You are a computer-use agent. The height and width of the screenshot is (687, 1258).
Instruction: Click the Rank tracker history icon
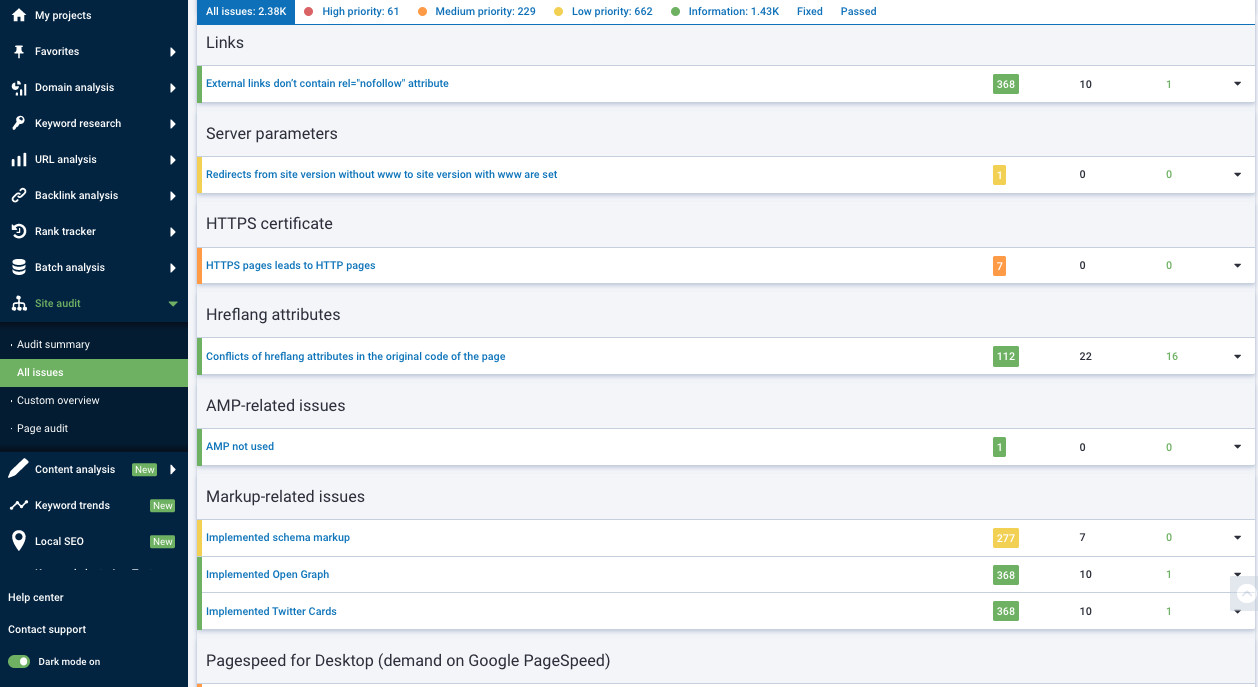18,232
